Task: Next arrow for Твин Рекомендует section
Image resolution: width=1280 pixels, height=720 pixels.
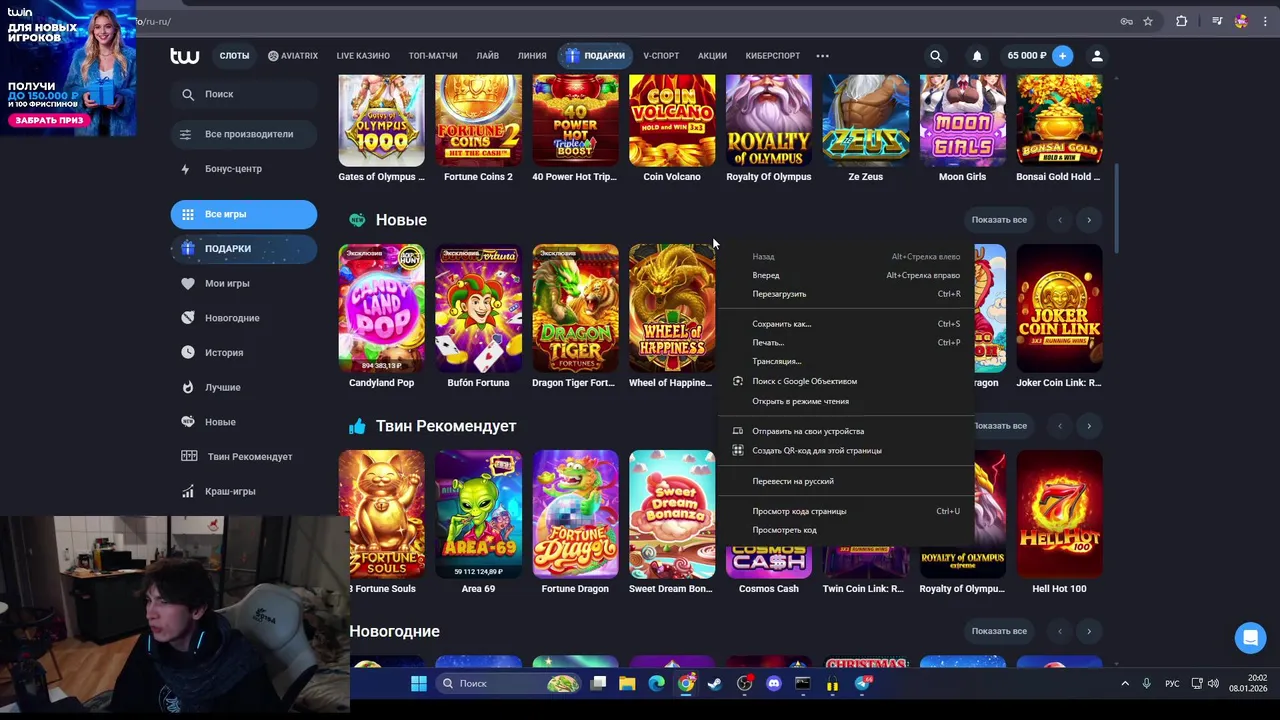Action: 1089,426
